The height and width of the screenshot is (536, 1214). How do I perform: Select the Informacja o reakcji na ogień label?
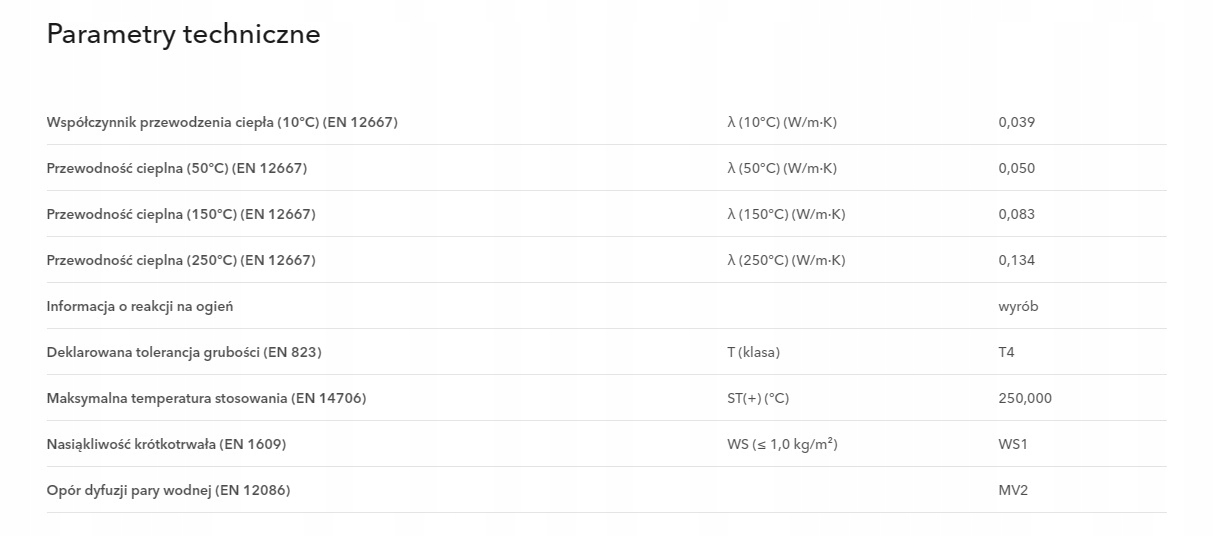click(x=140, y=306)
